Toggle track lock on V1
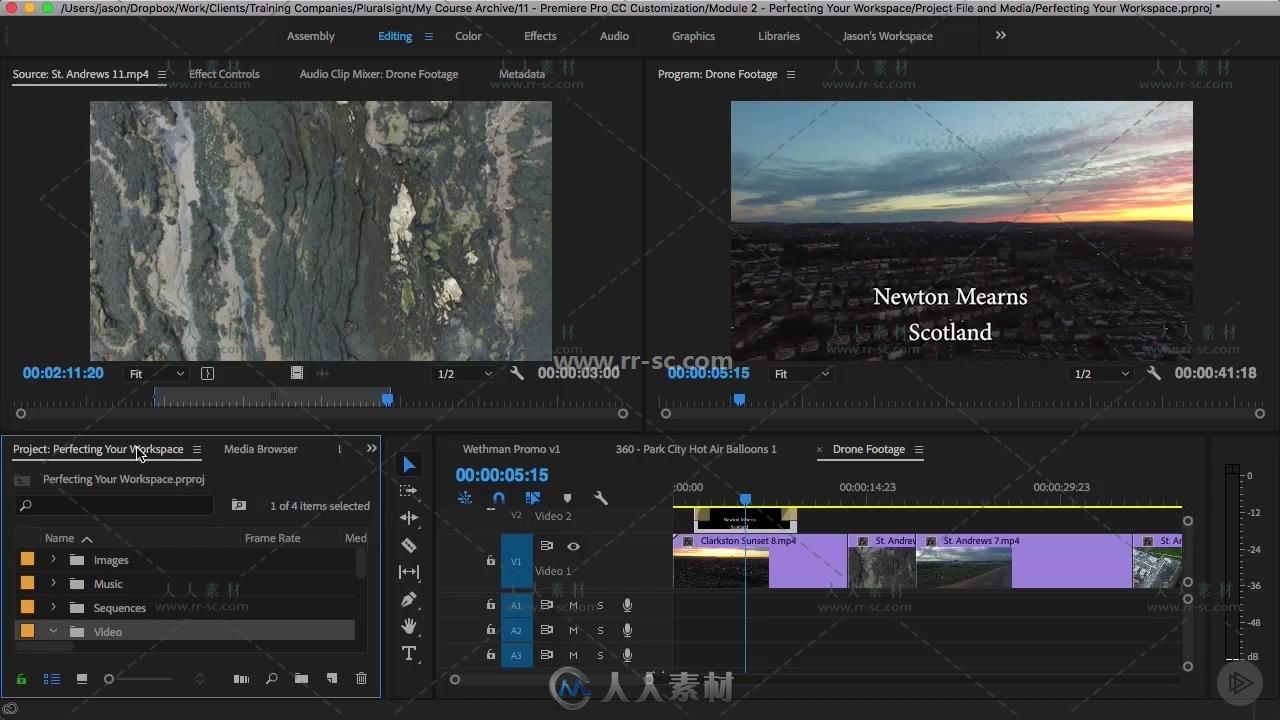Image resolution: width=1280 pixels, height=720 pixels. (x=491, y=561)
